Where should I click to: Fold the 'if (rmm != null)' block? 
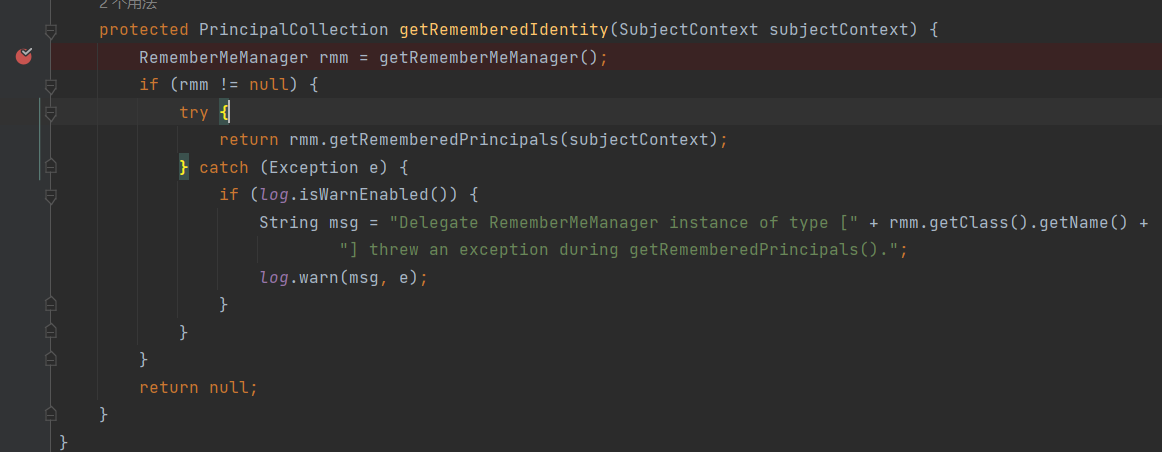pyautogui.click(x=50, y=85)
